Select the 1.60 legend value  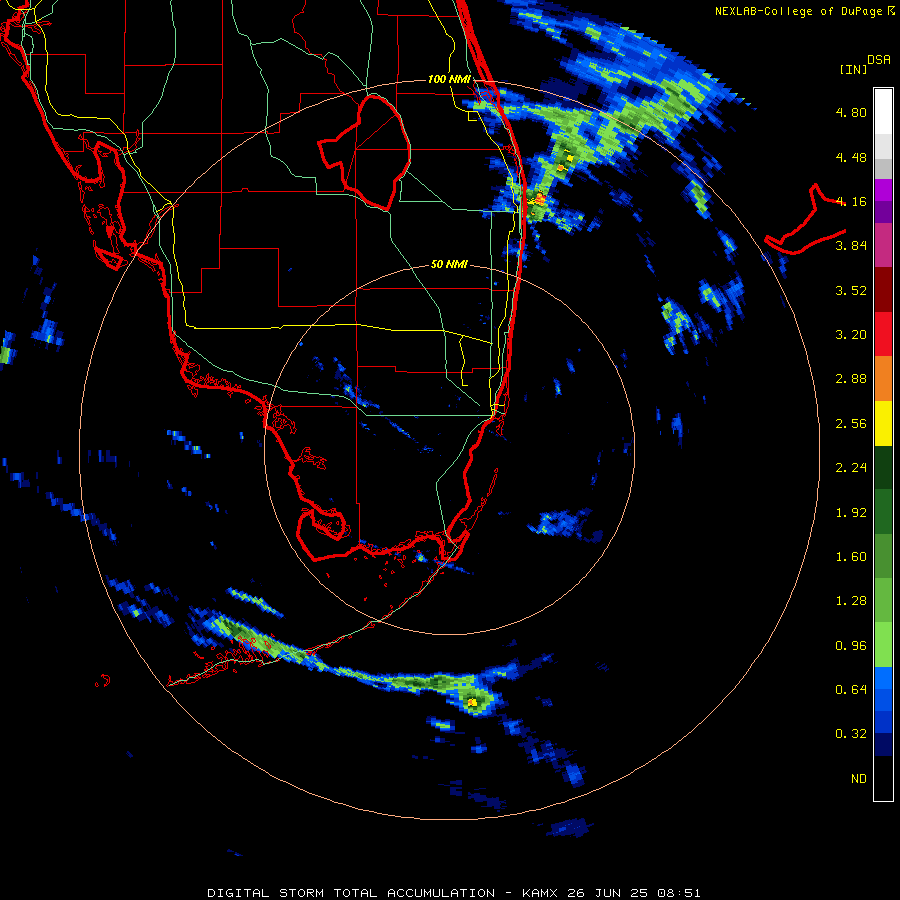[851, 557]
